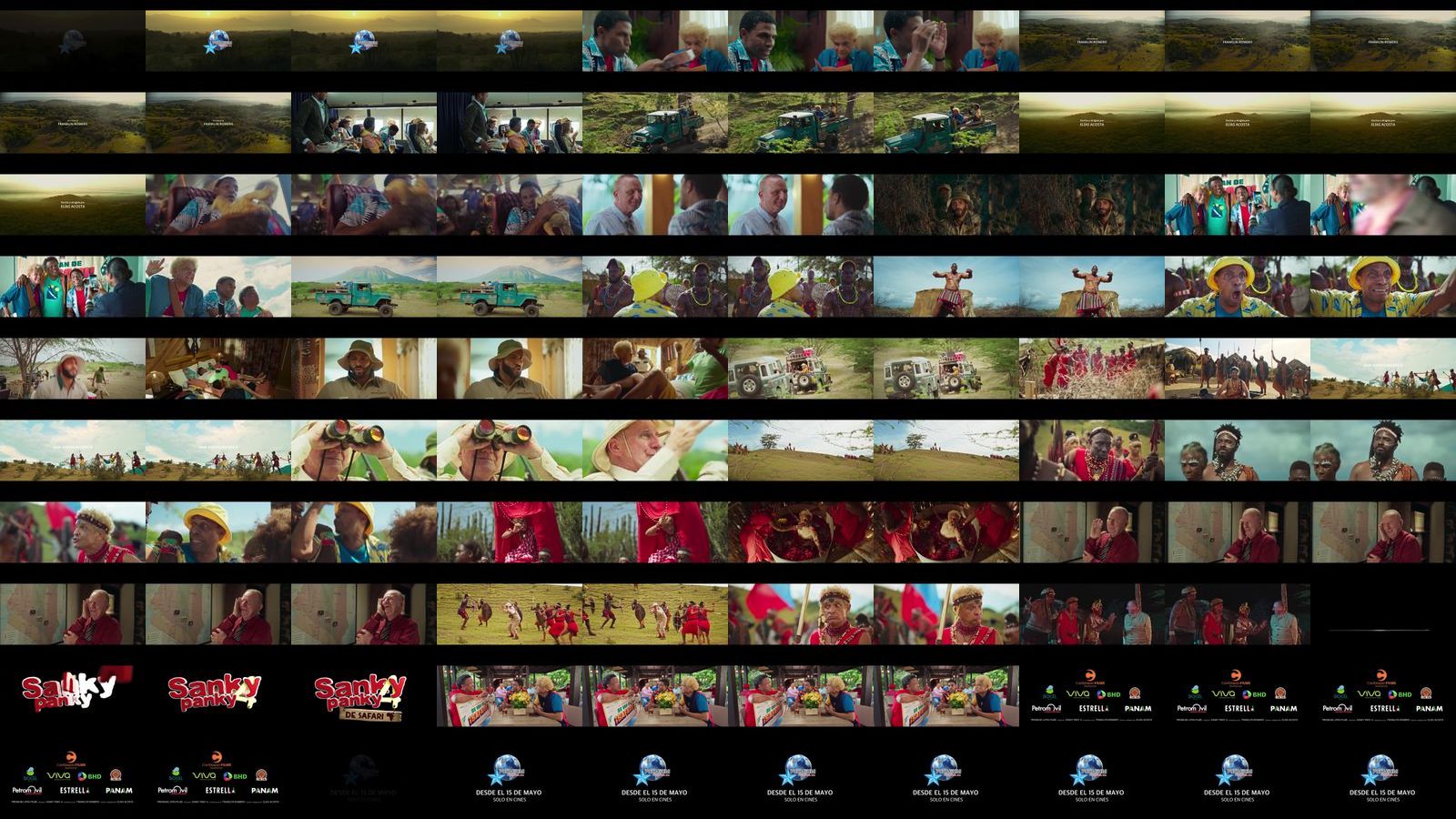Open the frame of red-robed Maasai jumping

1092,369
